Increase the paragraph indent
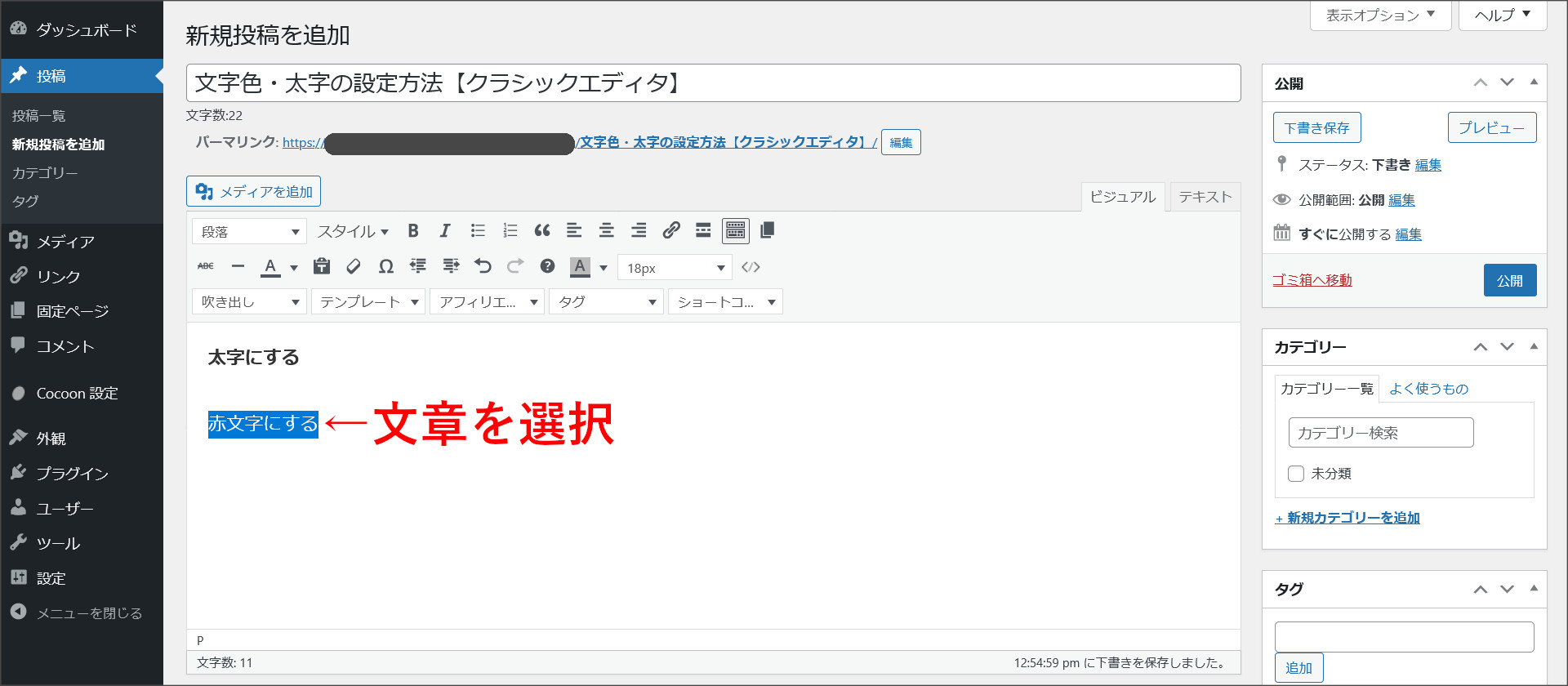The image size is (1568, 686). coord(451,266)
